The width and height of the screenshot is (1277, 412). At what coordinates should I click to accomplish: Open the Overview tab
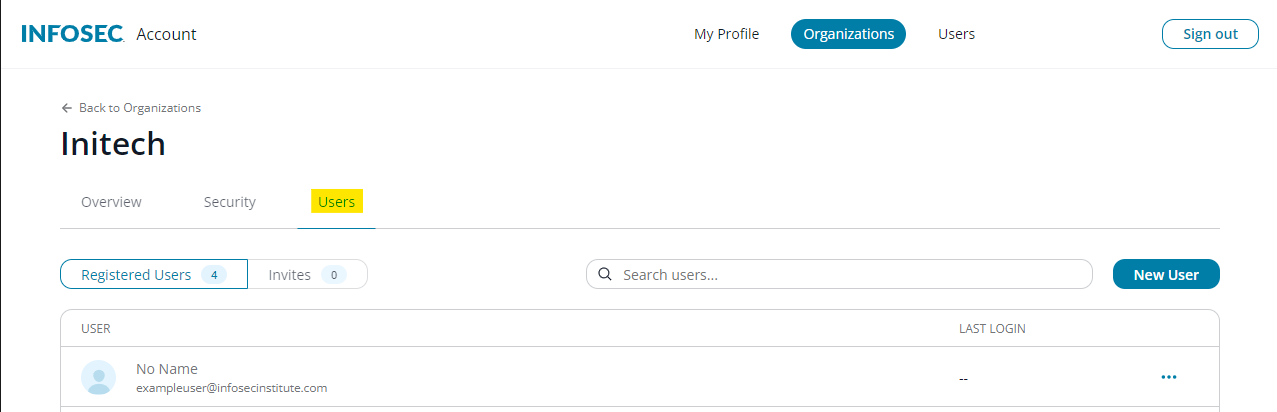(x=111, y=202)
